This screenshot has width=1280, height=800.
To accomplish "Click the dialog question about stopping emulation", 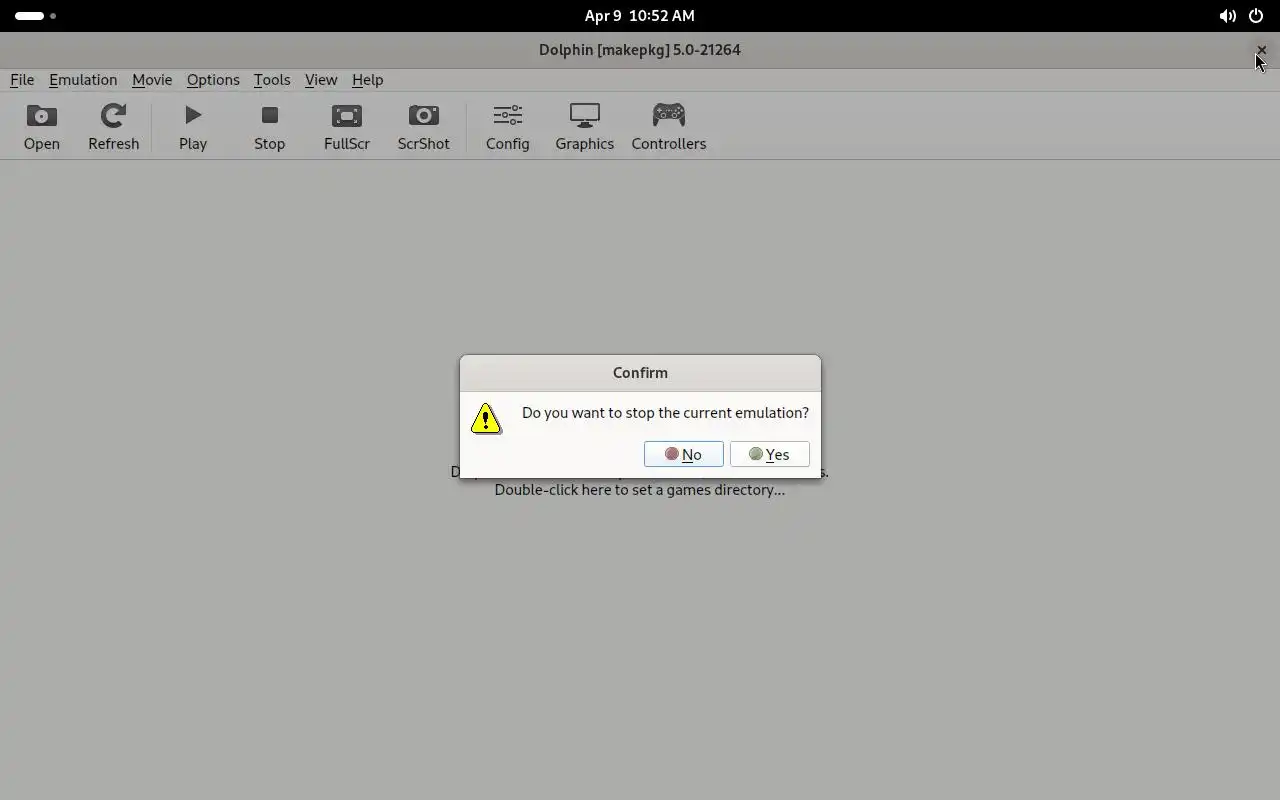I will [x=665, y=412].
